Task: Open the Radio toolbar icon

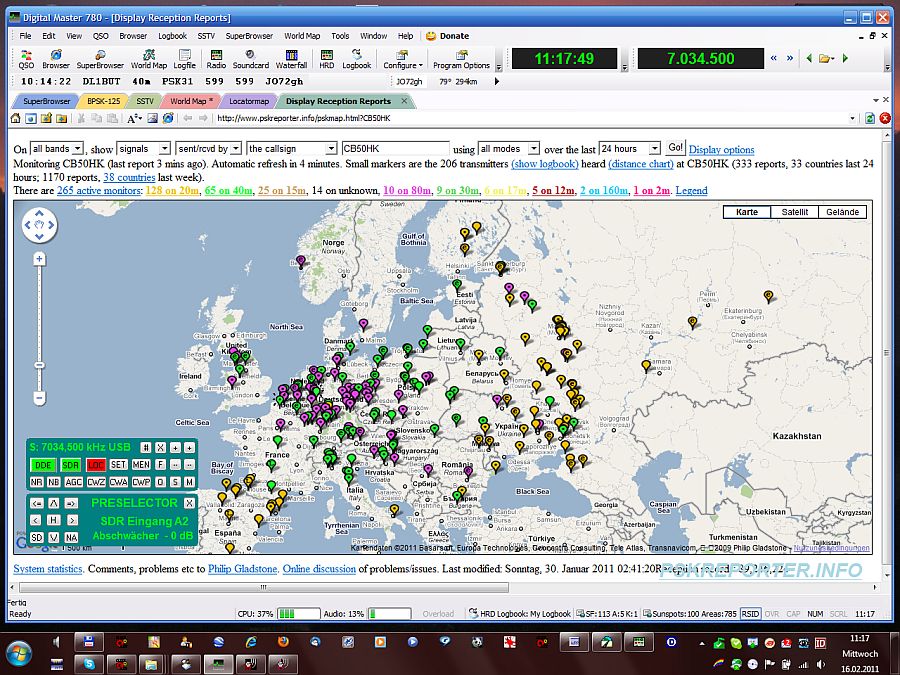Action: point(216,58)
